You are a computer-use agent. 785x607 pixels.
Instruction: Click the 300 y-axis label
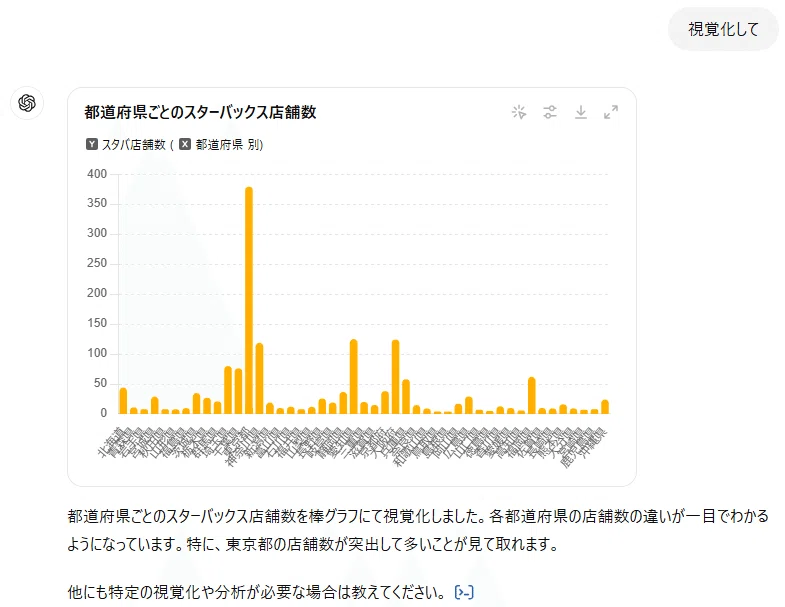coord(97,233)
